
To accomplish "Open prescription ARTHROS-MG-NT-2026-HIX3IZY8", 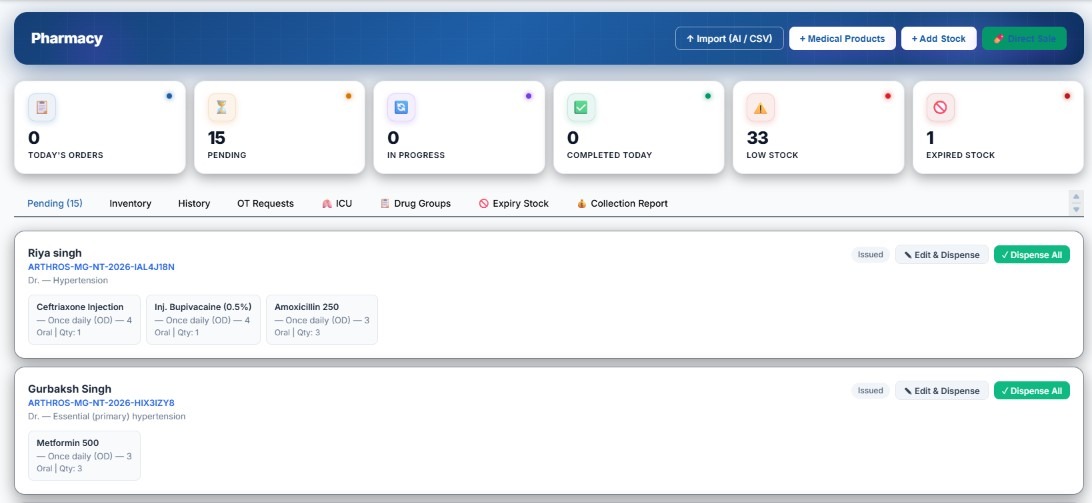I will (101, 403).
